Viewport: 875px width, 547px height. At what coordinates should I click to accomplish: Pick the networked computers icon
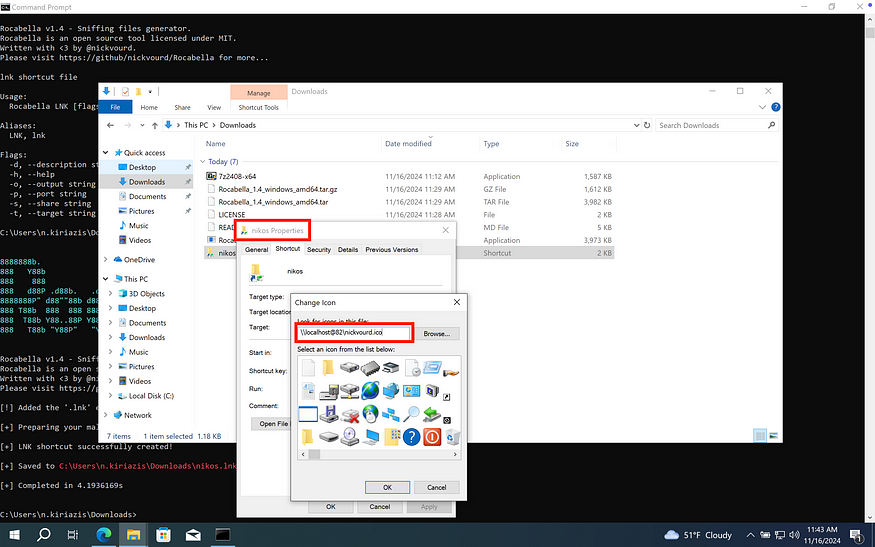(391, 414)
